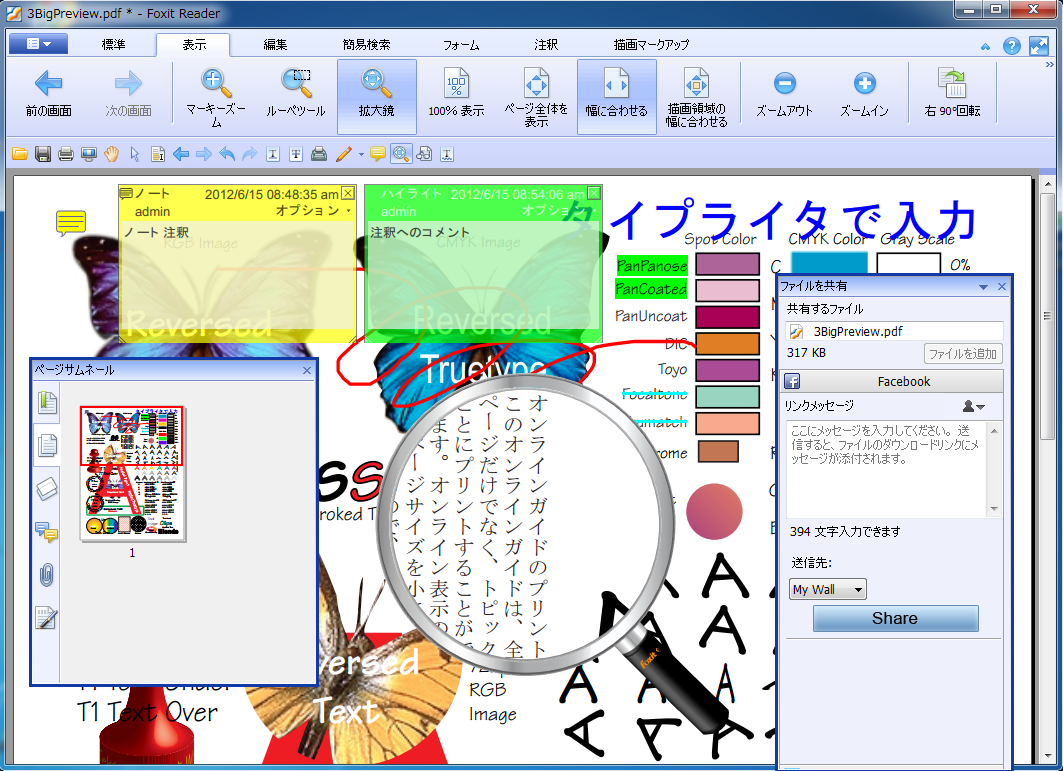
Task: Click the Facebook section header
Action: click(x=891, y=382)
